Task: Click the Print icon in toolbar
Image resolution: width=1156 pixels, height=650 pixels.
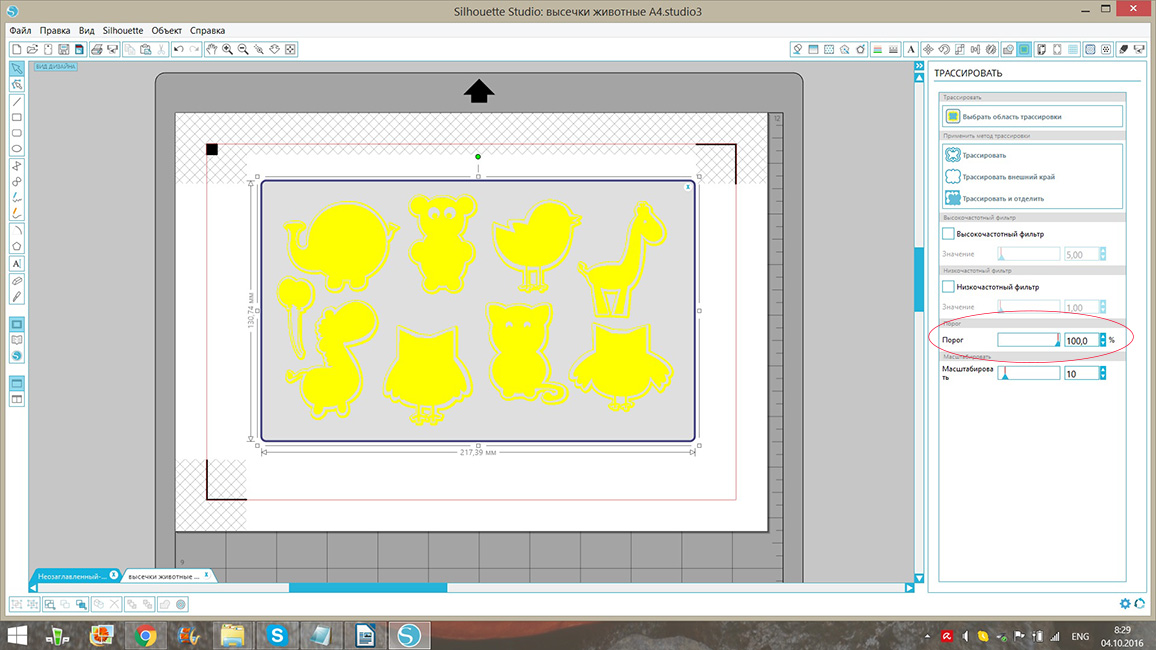Action: (96, 49)
